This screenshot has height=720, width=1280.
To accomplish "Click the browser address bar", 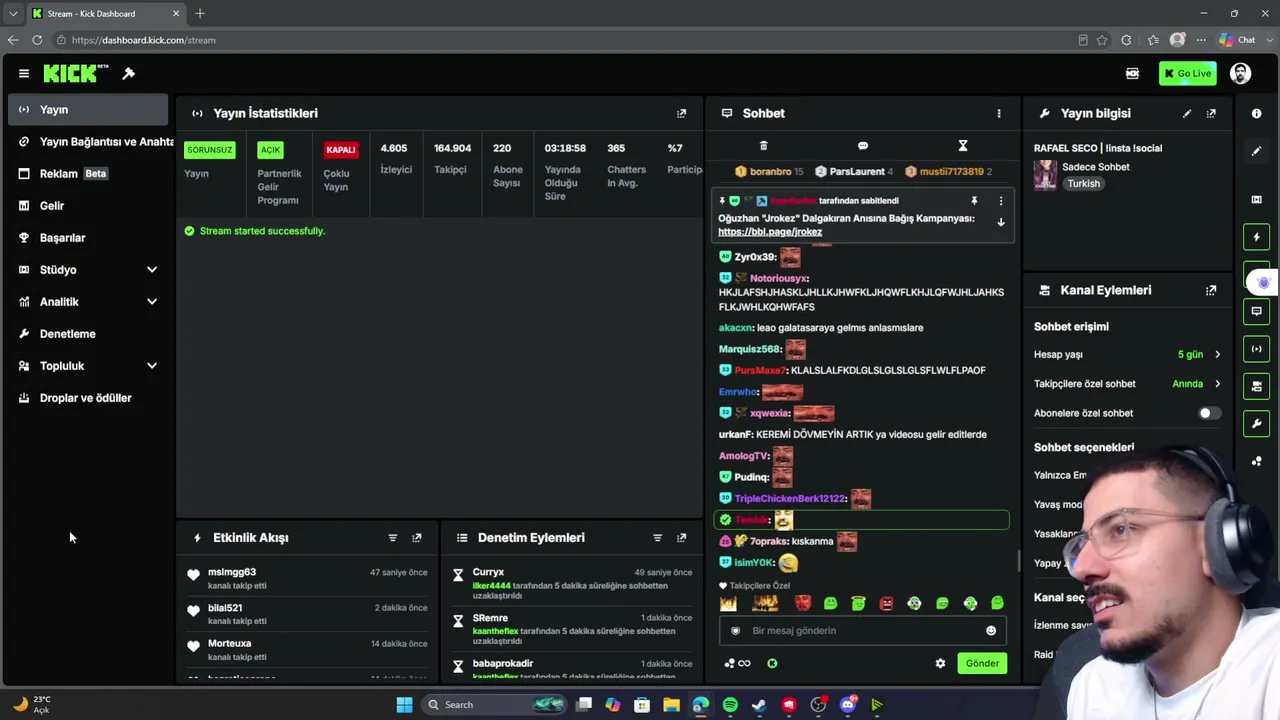I will [x=560, y=40].
